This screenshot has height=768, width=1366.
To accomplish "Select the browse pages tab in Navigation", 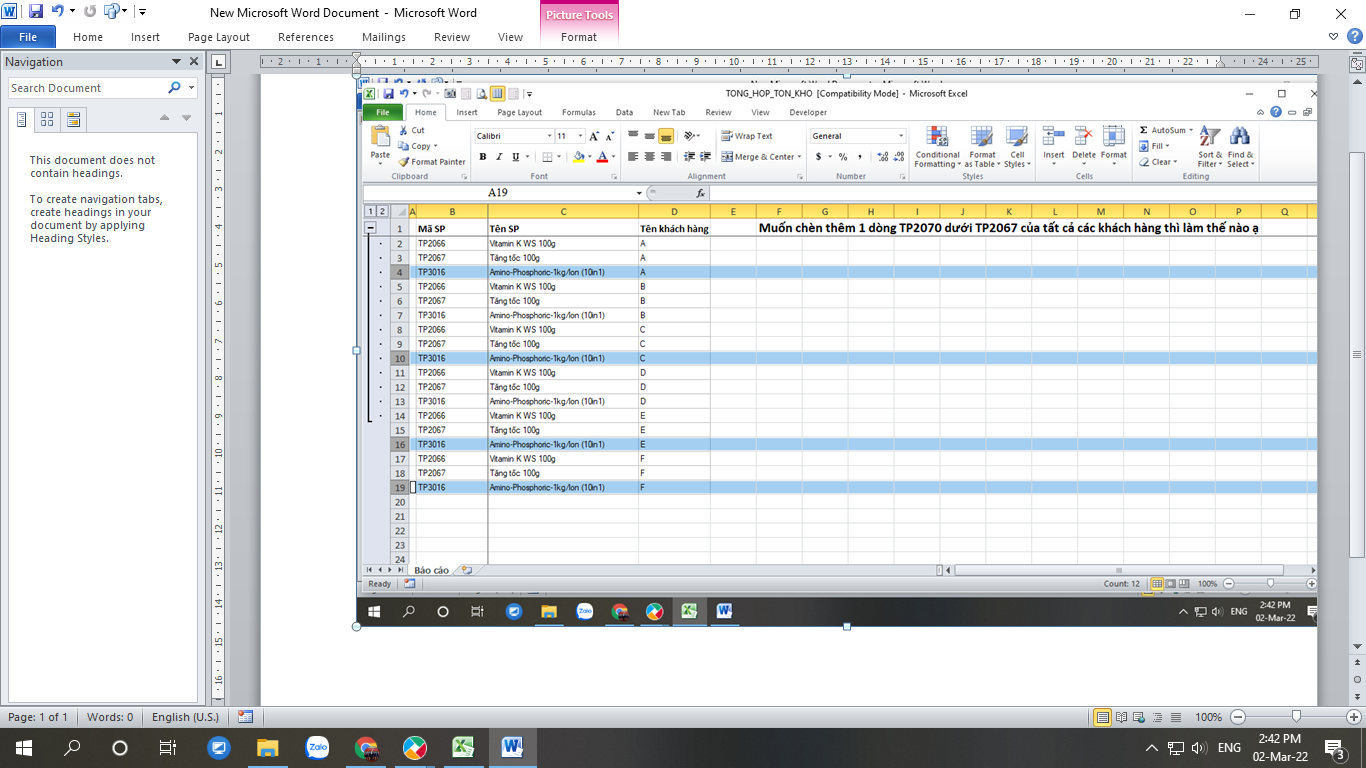I will (x=47, y=120).
